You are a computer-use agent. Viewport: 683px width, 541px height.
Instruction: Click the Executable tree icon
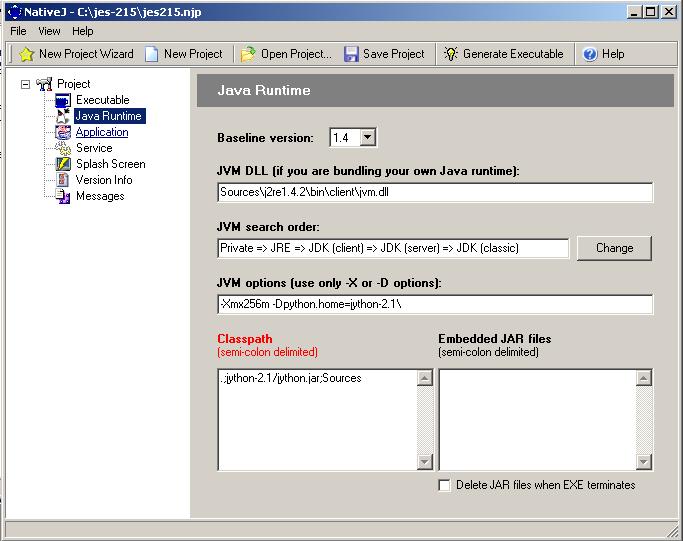pyautogui.click(x=63, y=100)
